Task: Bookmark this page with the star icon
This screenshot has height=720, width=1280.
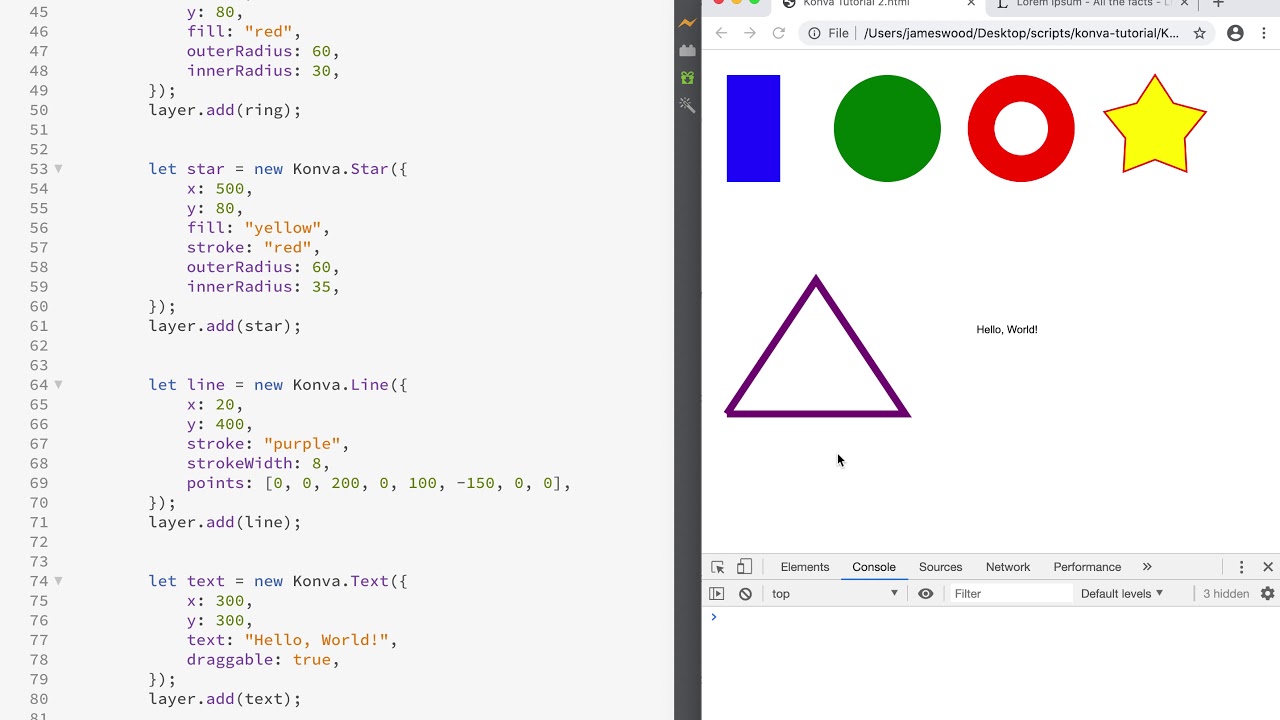Action: (1199, 33)
